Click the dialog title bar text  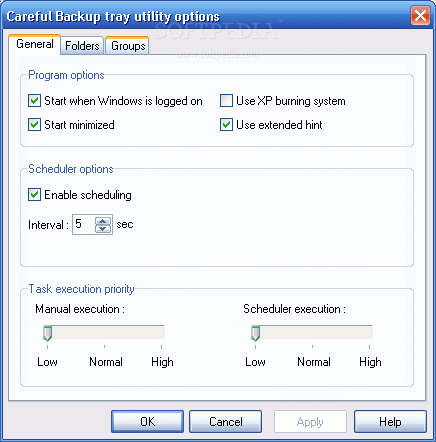click(113, 17)
